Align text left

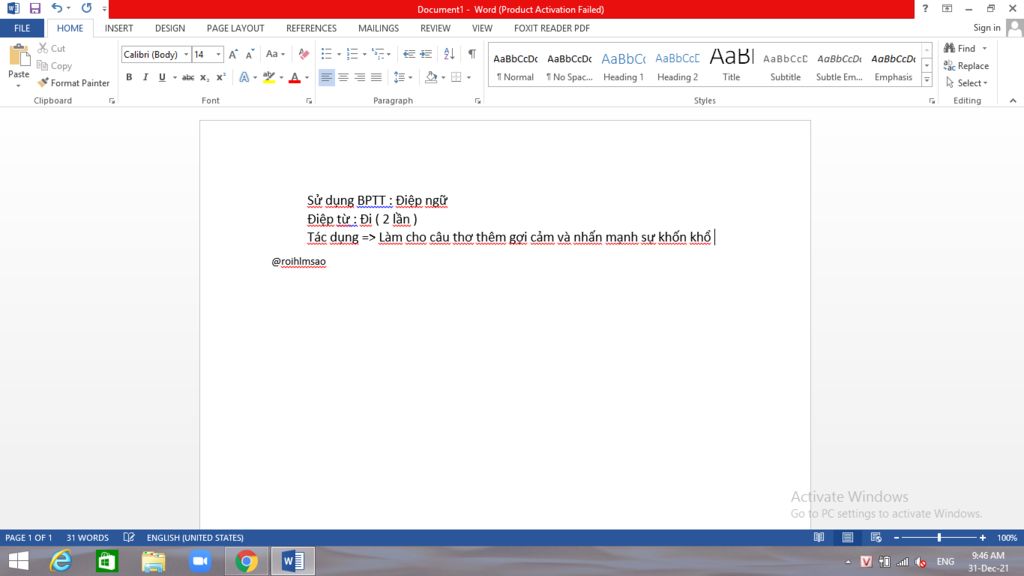pos(326,77)
